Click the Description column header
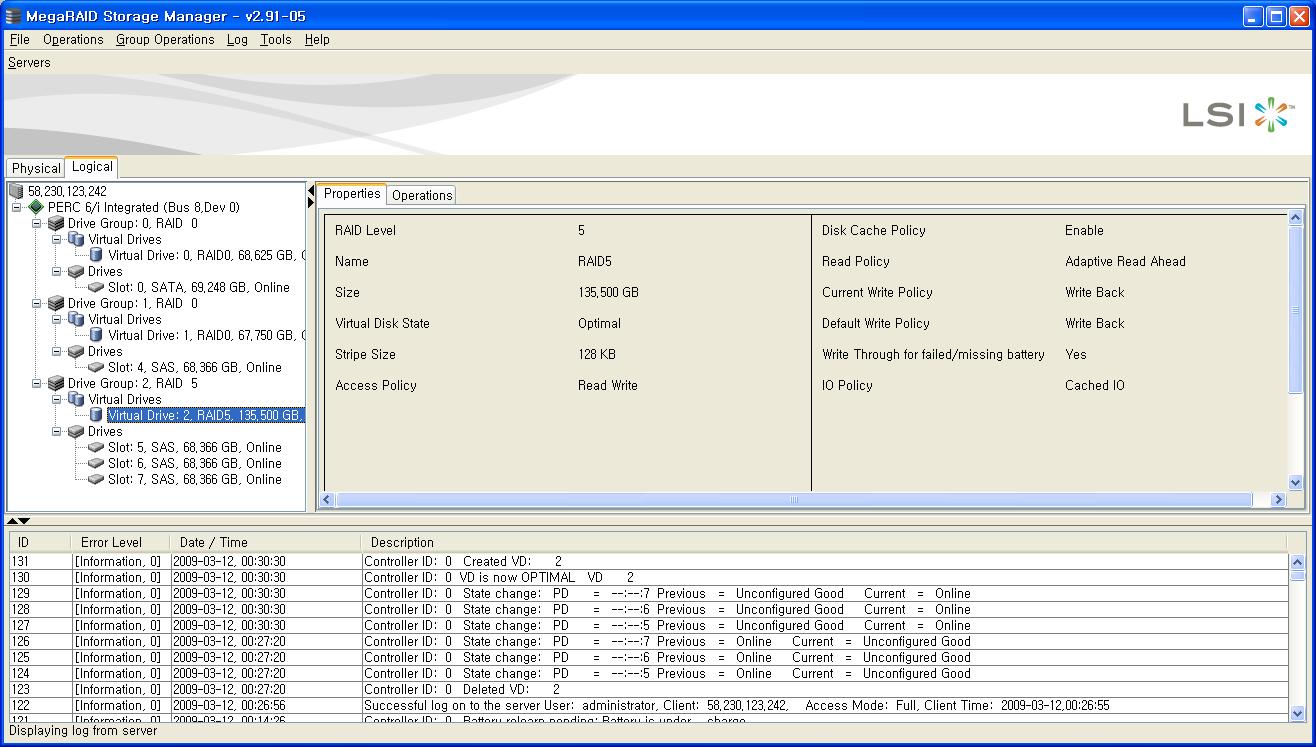This screenshot has width=1316, height=747. pyautogui.click(x=825, y=542)
